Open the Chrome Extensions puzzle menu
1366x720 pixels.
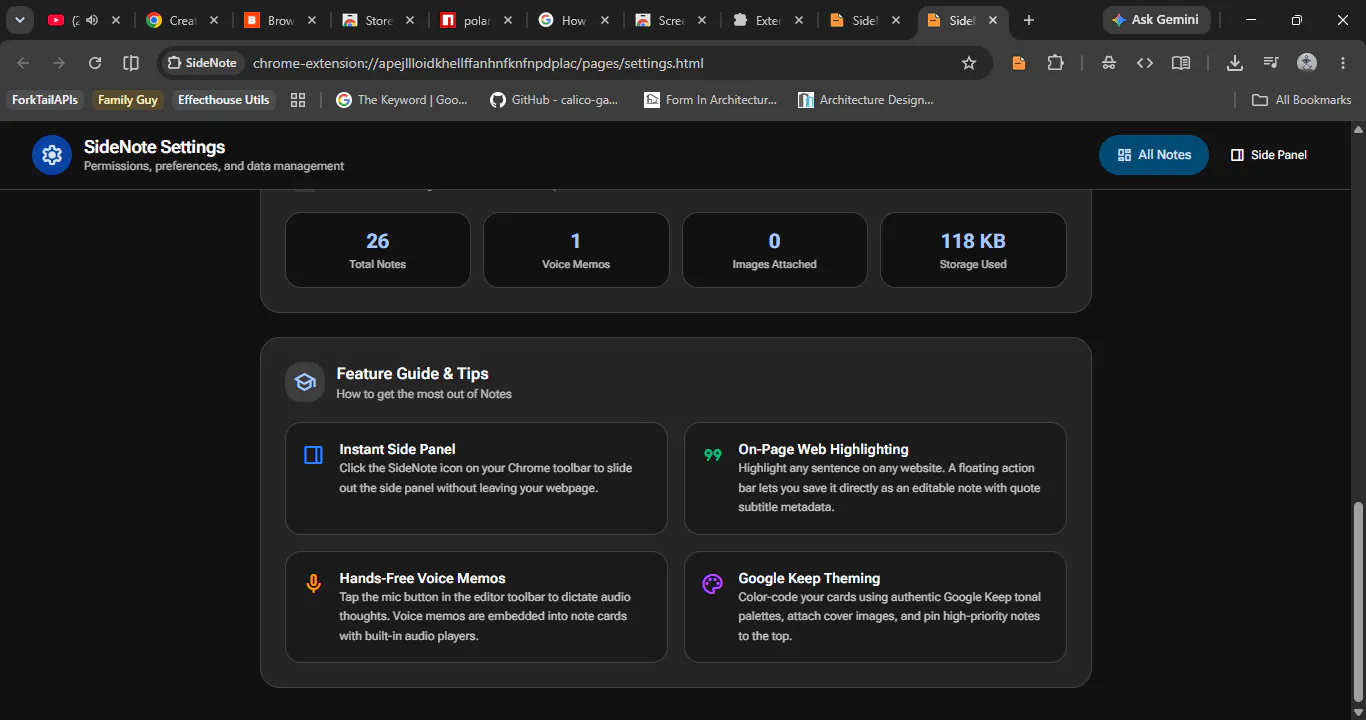(x=1055, y=63)
